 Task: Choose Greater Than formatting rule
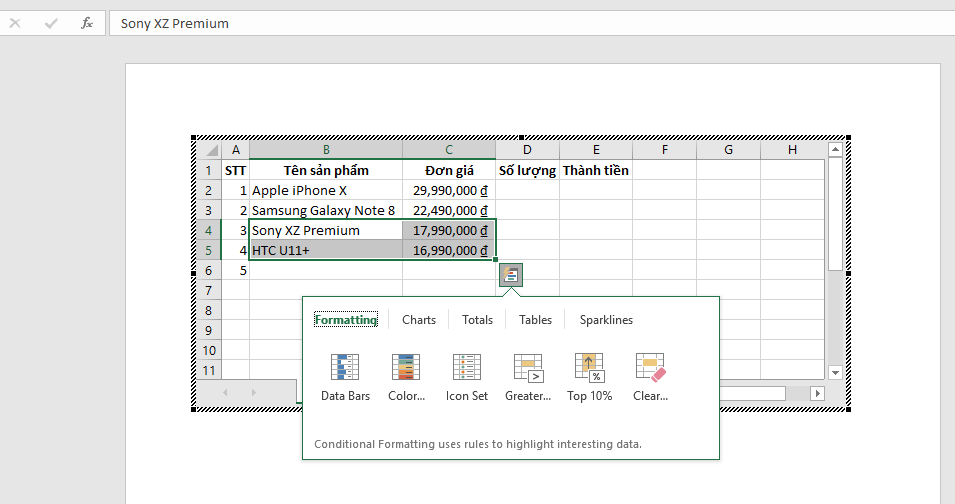point(528,377)
